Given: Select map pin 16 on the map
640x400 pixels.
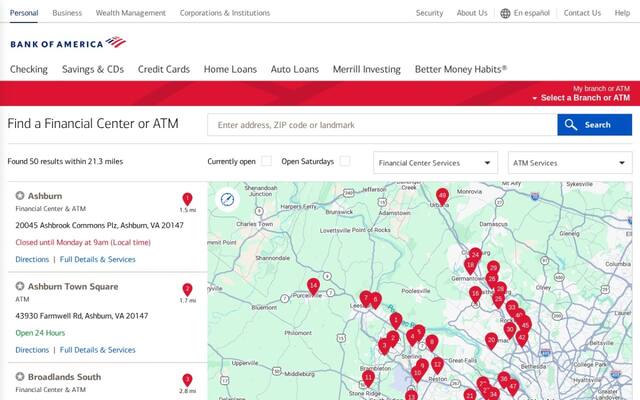Looking at the screenshot, I should point(475,294).
